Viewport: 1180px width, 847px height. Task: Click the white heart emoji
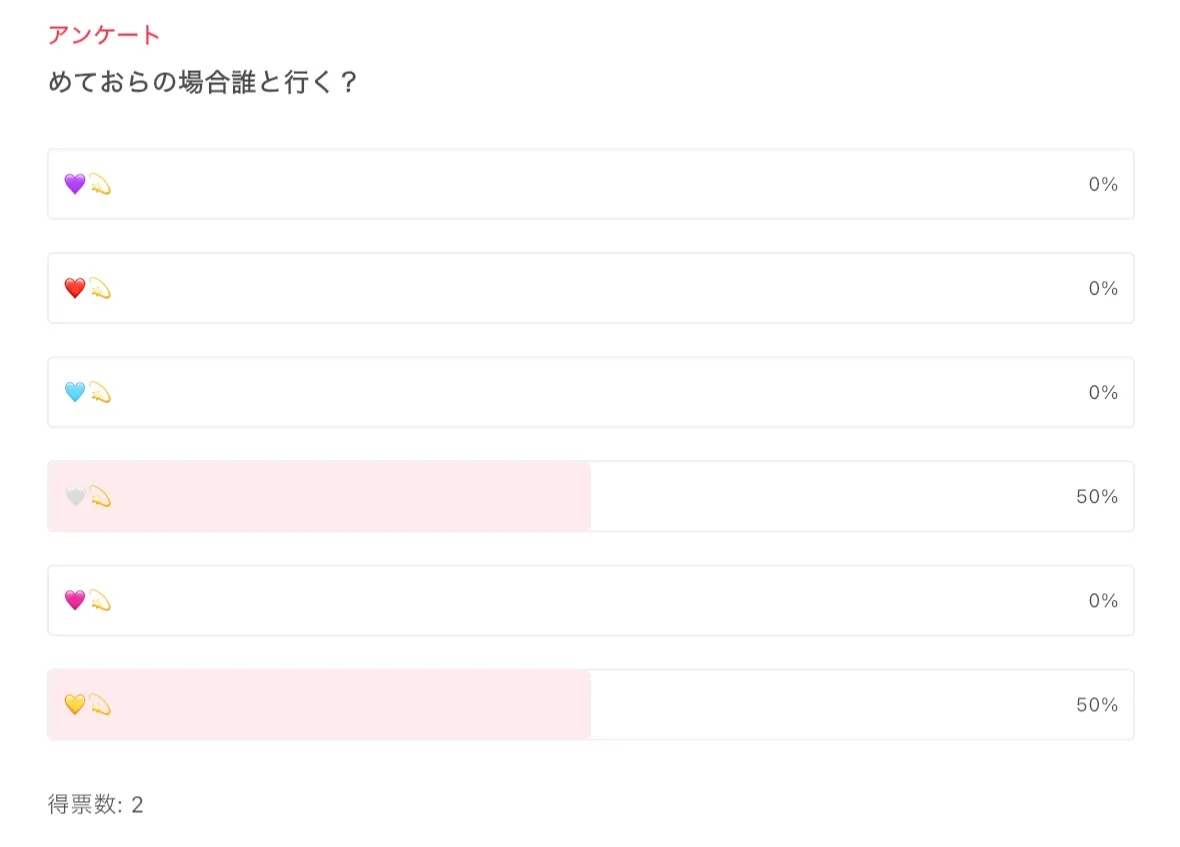point(75,496)
